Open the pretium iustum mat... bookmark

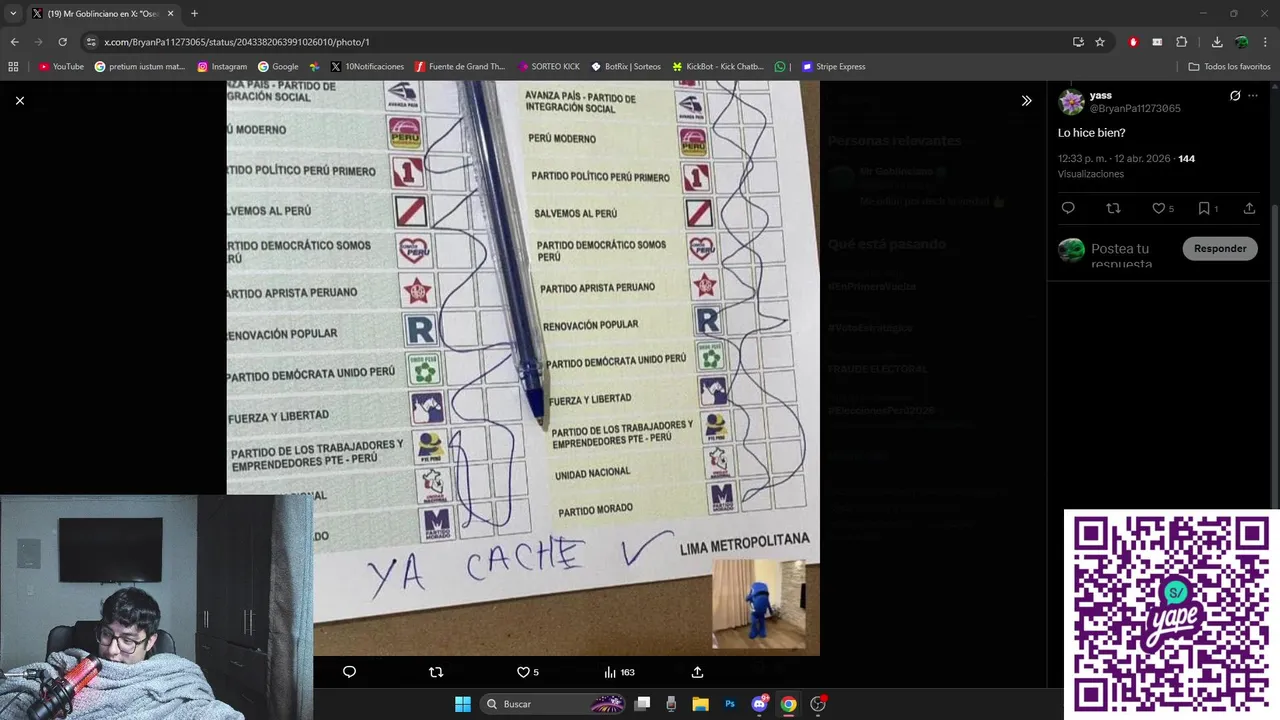pos(140,67)
